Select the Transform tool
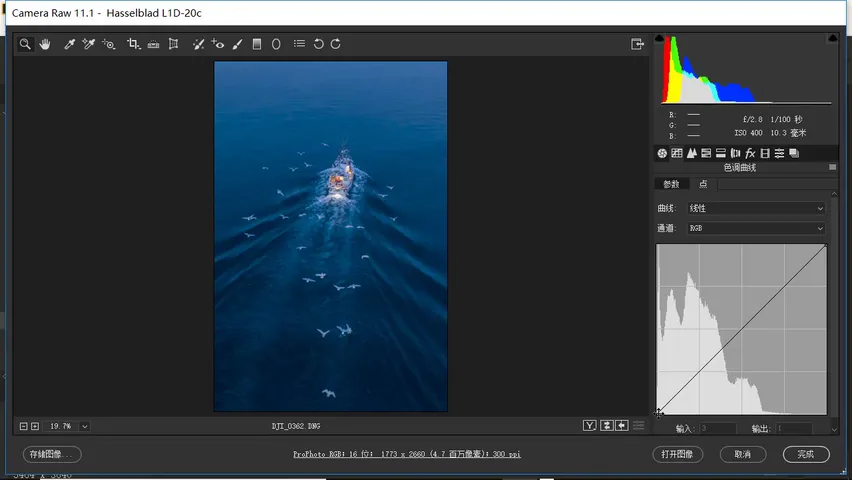The height and width of the screenshot is (480, 852). pos(173,44)
